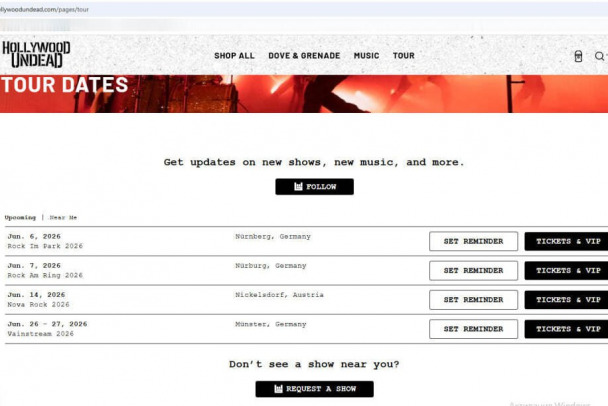Viewport: 608px width, 406px height.
Task: Get Tickets & VIP for Münster show
Action: pos(567,328)
